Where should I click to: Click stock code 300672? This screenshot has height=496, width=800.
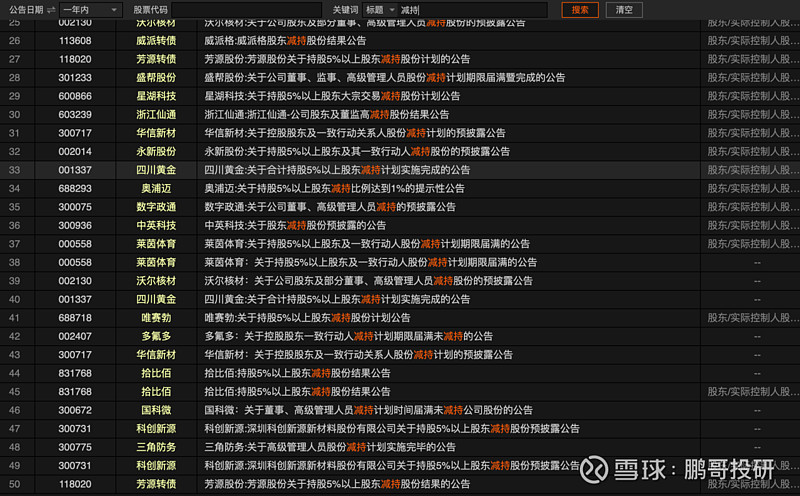click(x=75, y=410)
